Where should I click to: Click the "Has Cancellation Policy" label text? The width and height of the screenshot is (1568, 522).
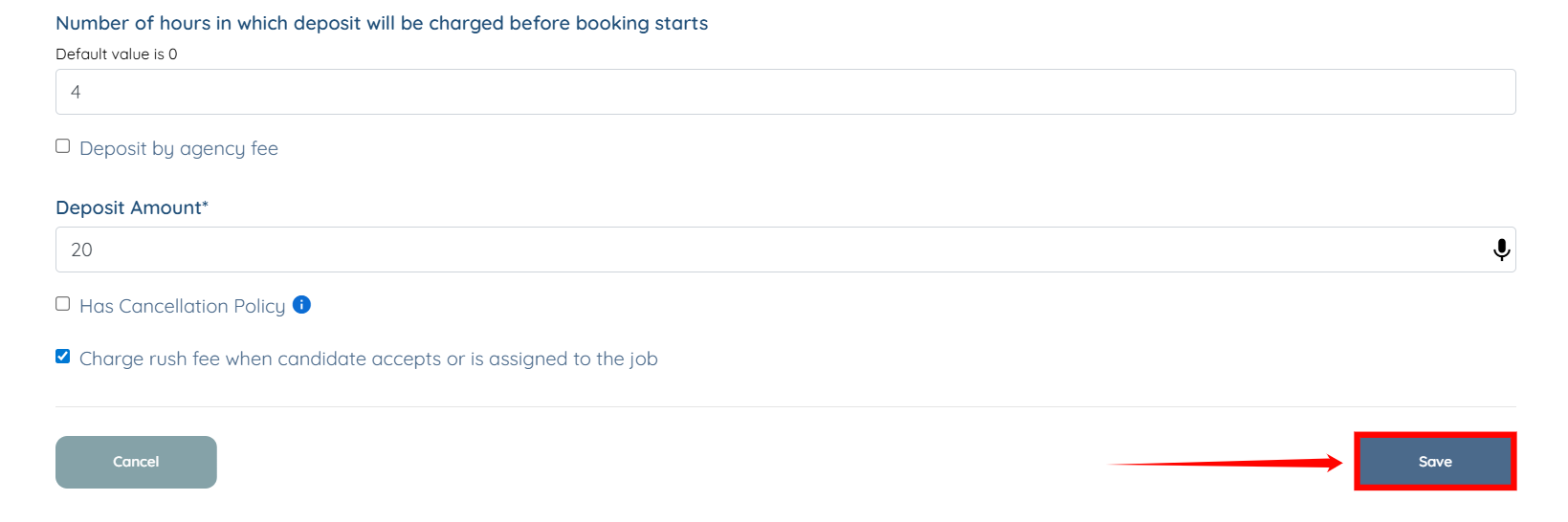point(182,306)
